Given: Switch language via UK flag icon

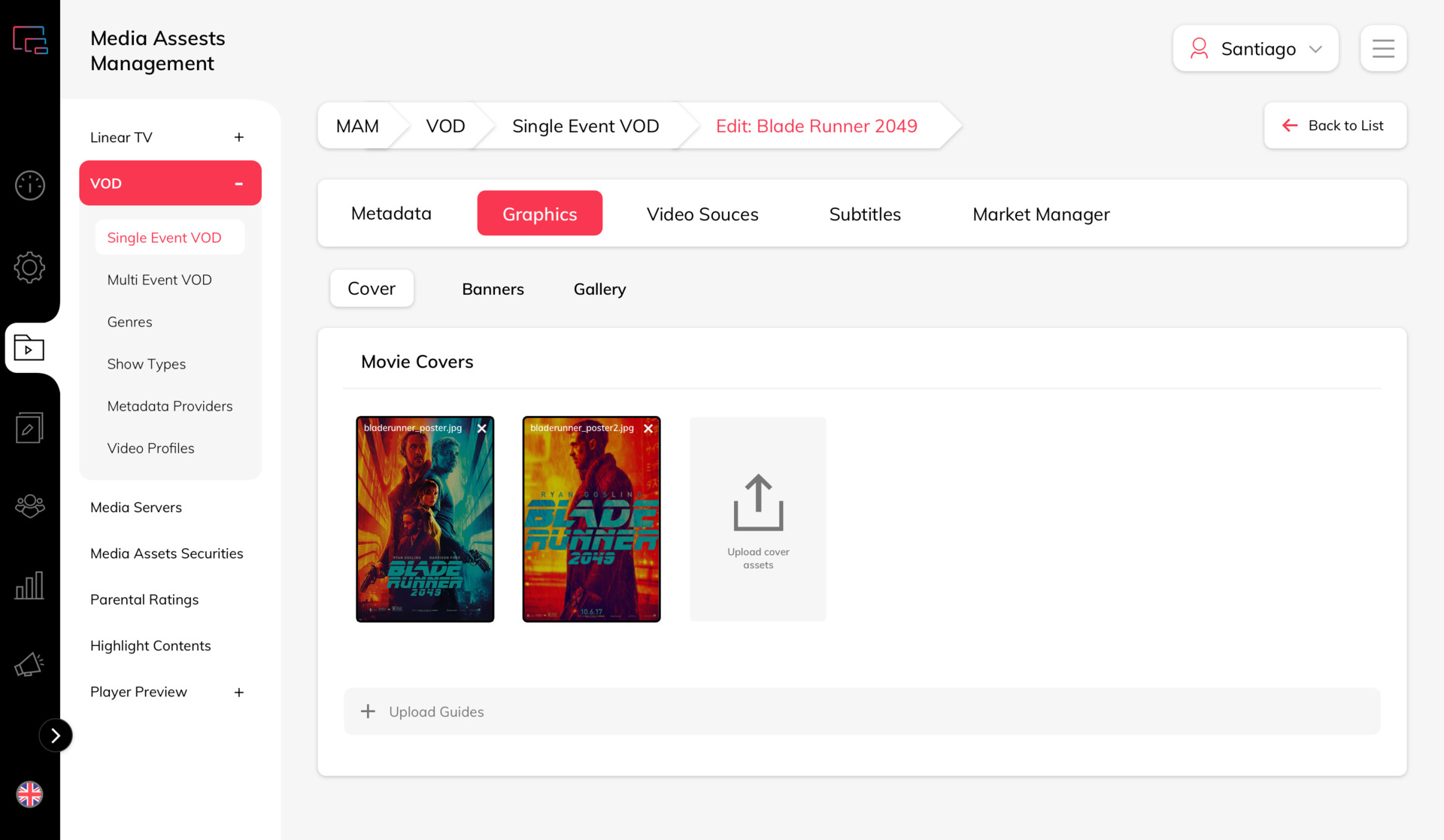Looking at the screenshot, I should coord(30,794).
